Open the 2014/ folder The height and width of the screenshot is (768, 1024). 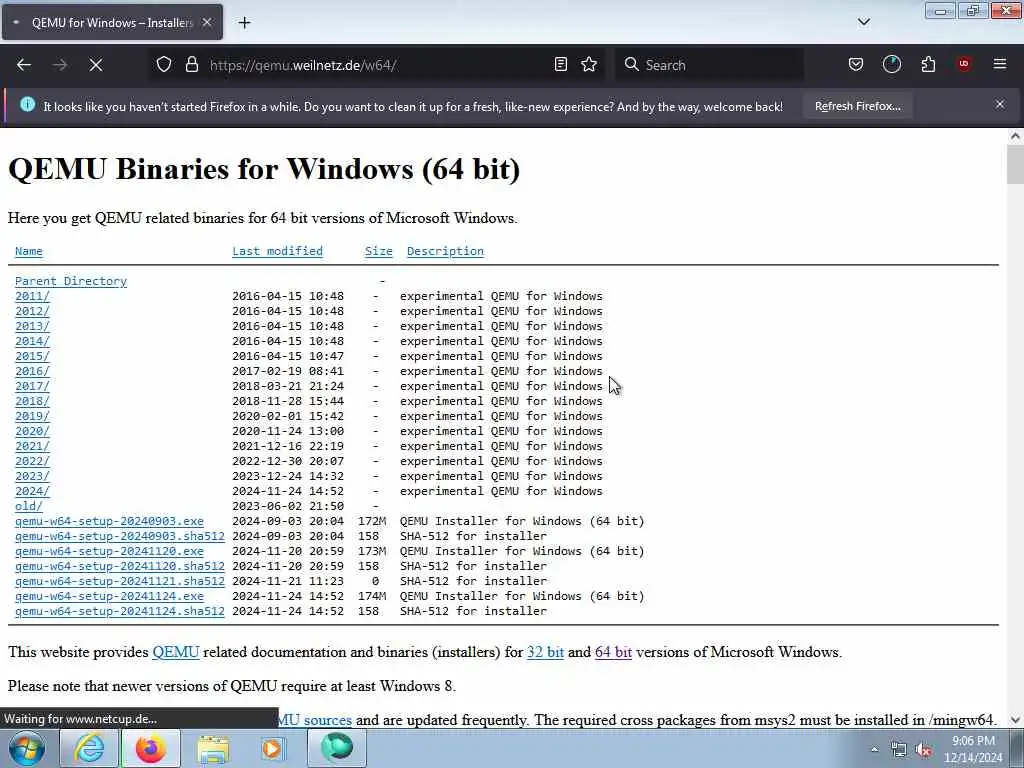(x=32, y=342)
